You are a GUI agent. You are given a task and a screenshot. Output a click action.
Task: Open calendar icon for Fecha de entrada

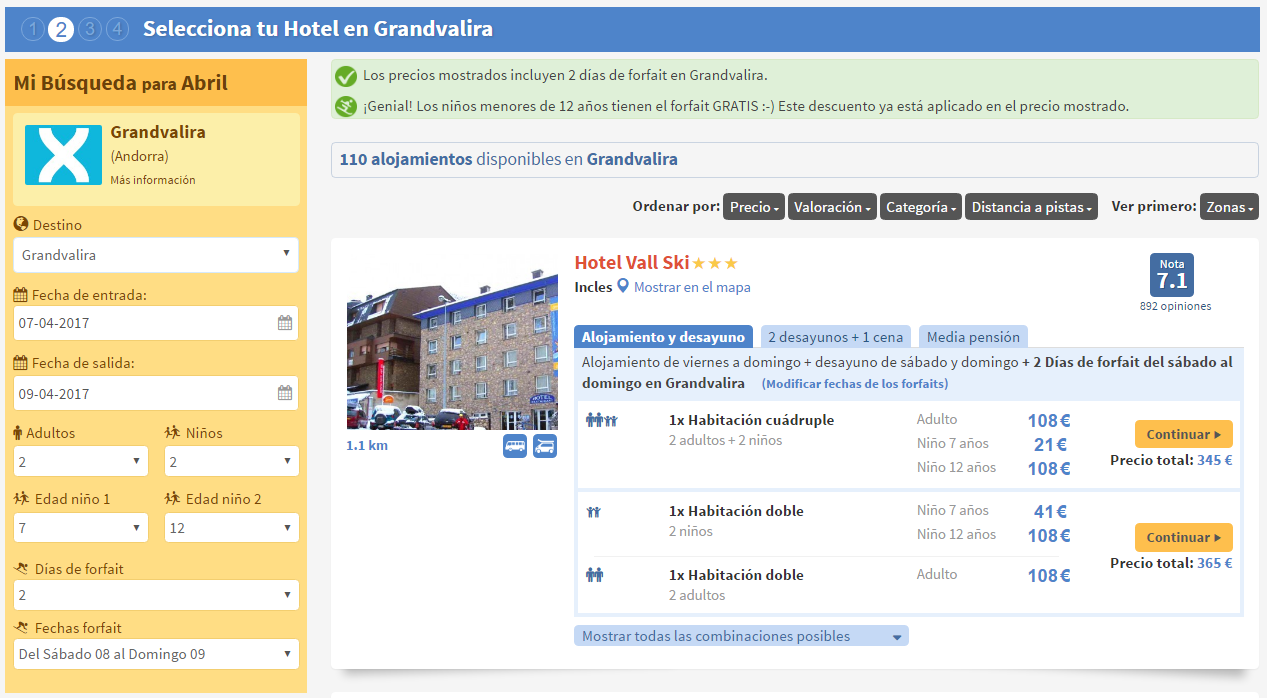[x=285, y=323]
